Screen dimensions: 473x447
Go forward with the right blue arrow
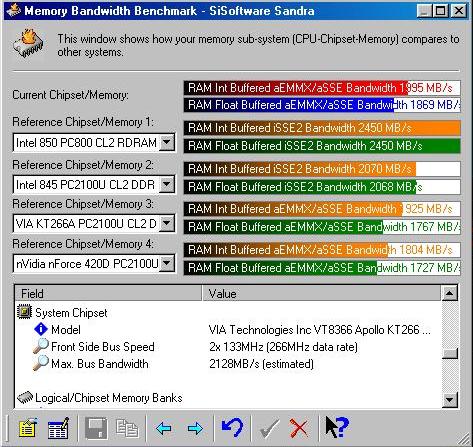(x=195, y=428)
